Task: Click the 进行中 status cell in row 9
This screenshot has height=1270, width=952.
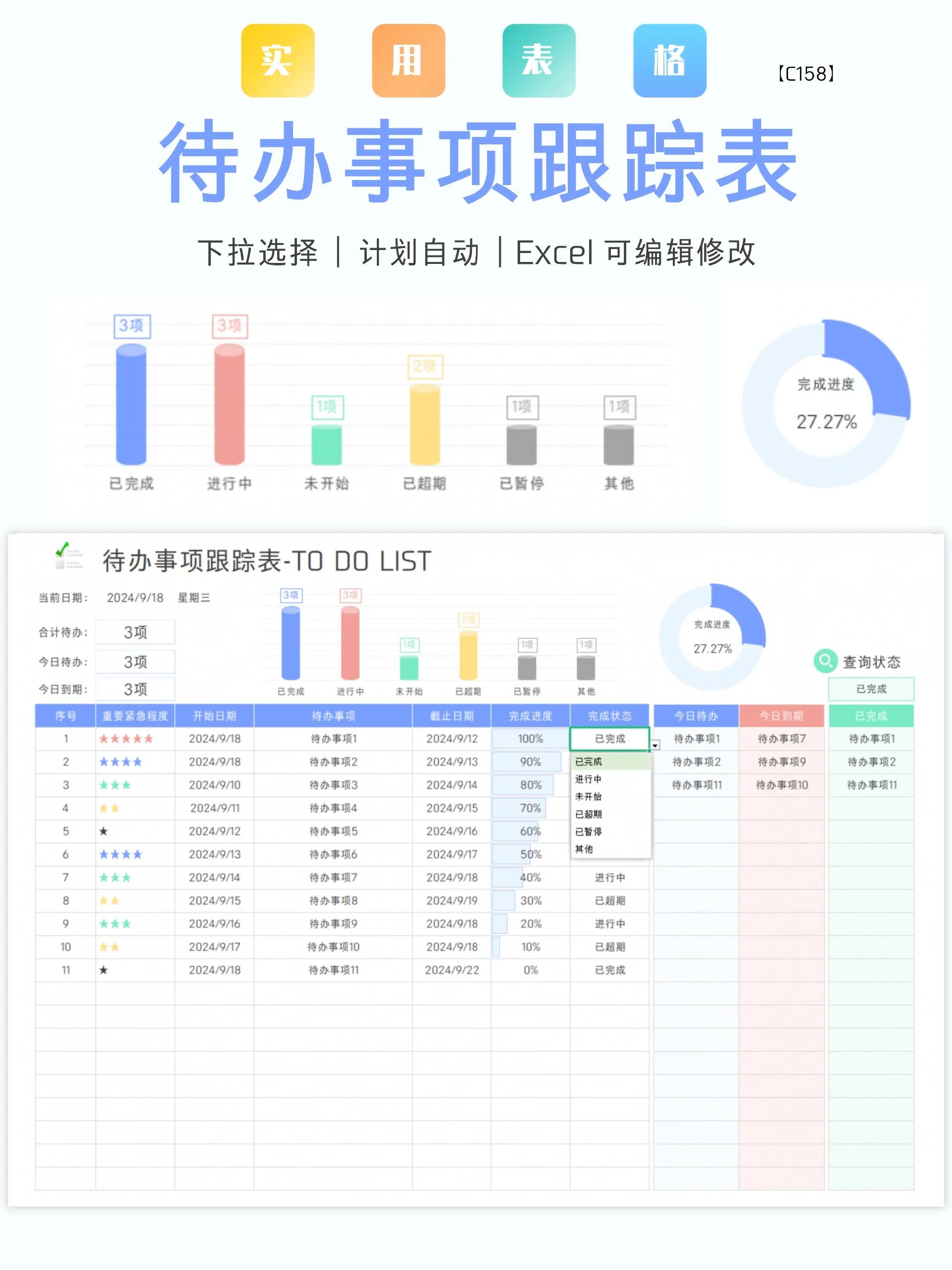Action: tap(609, 924)
